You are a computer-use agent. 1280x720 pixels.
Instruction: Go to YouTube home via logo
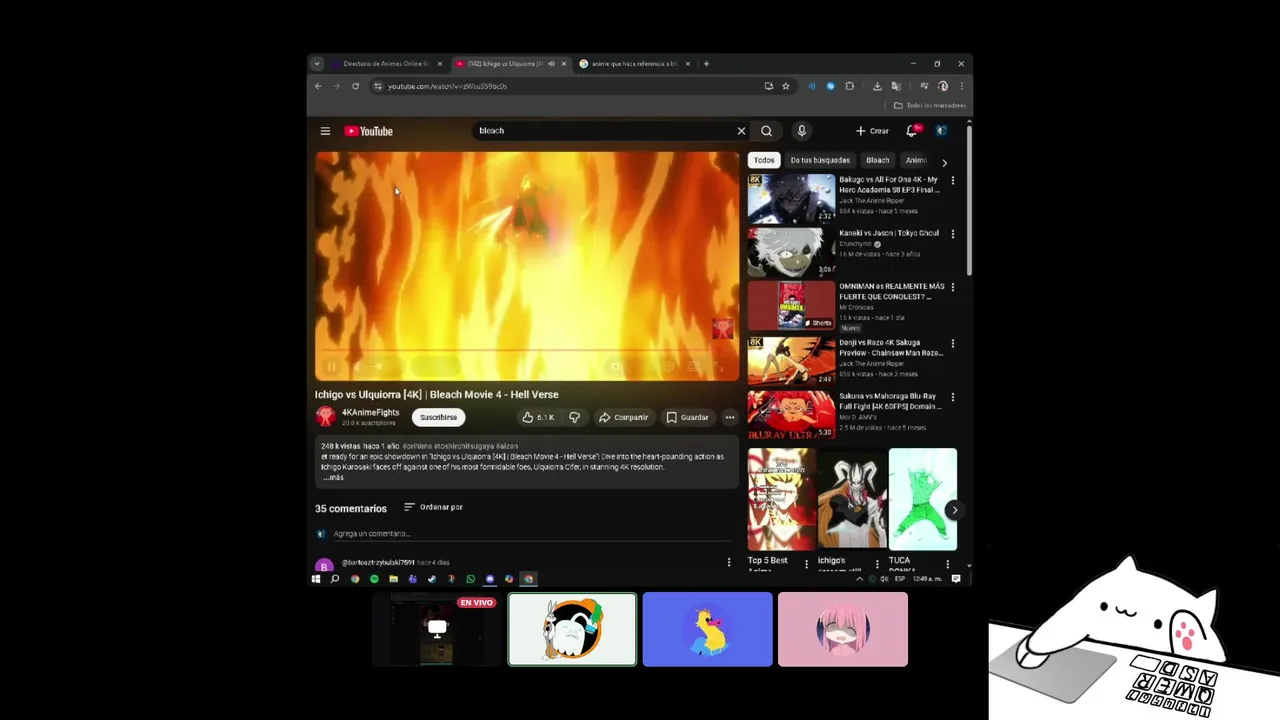click(369, 131)
